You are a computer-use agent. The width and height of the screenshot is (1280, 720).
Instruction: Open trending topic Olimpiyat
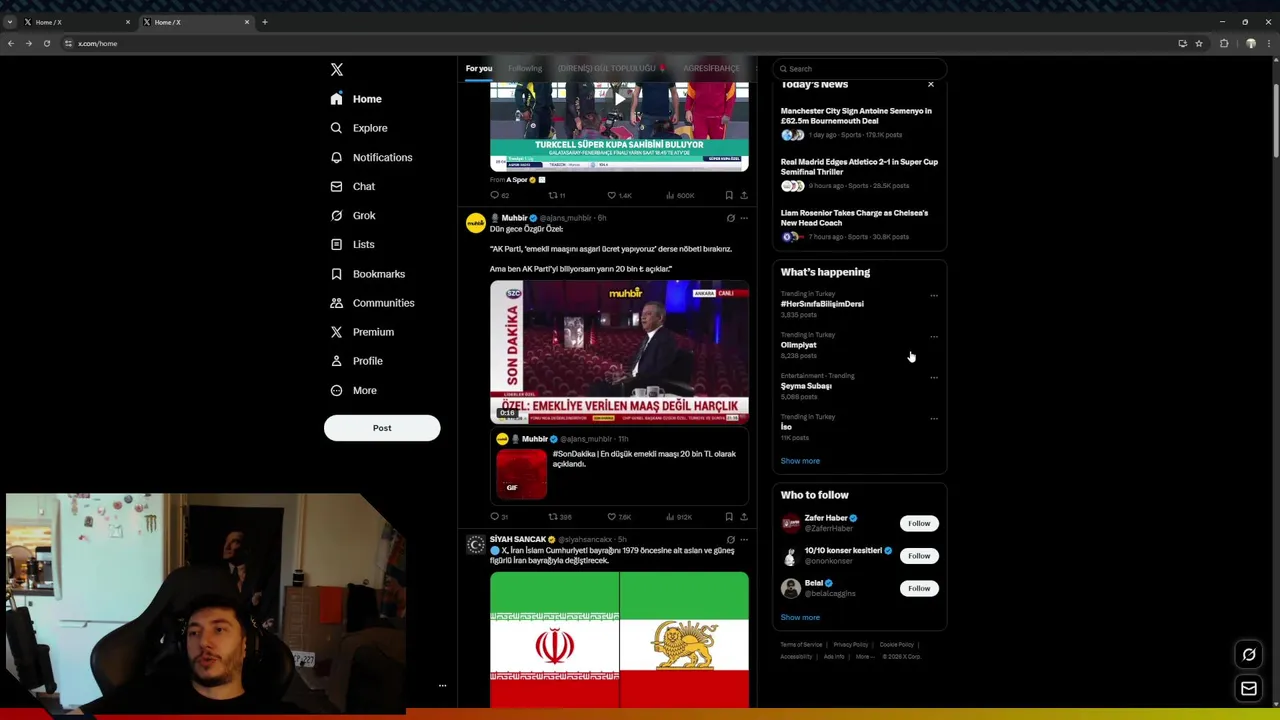pos(798,345)
